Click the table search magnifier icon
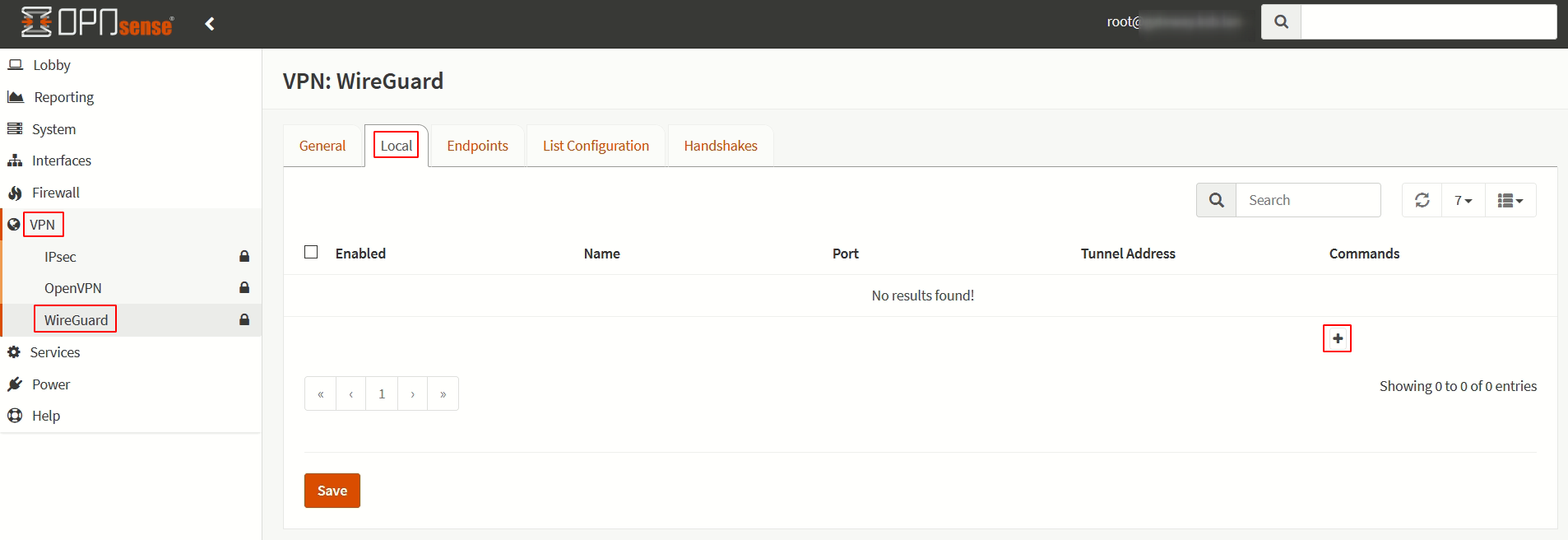The height and width of the screenshot is (540, 1568). click(x=1216, y=200)
